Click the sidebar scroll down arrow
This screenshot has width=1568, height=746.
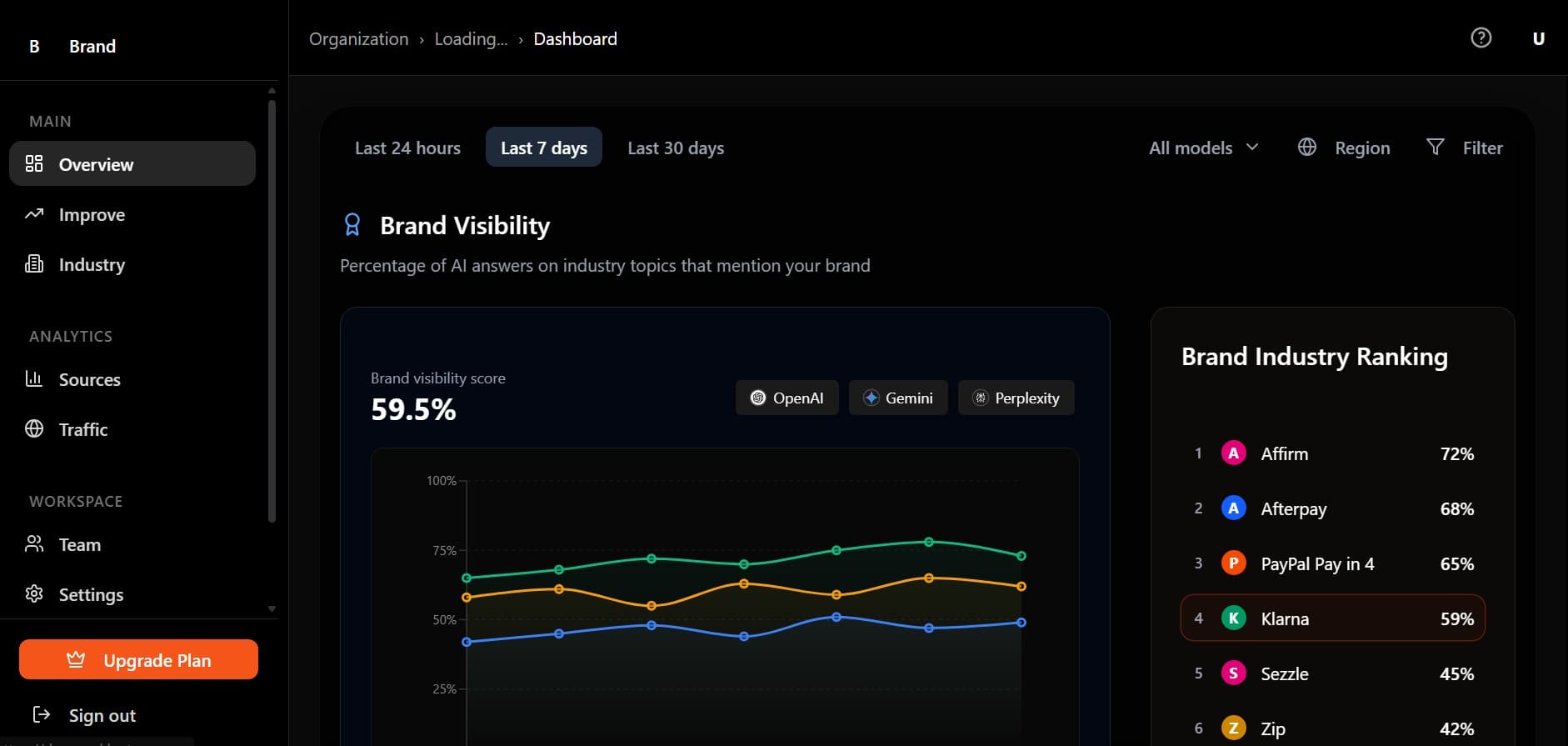(272, 608)
